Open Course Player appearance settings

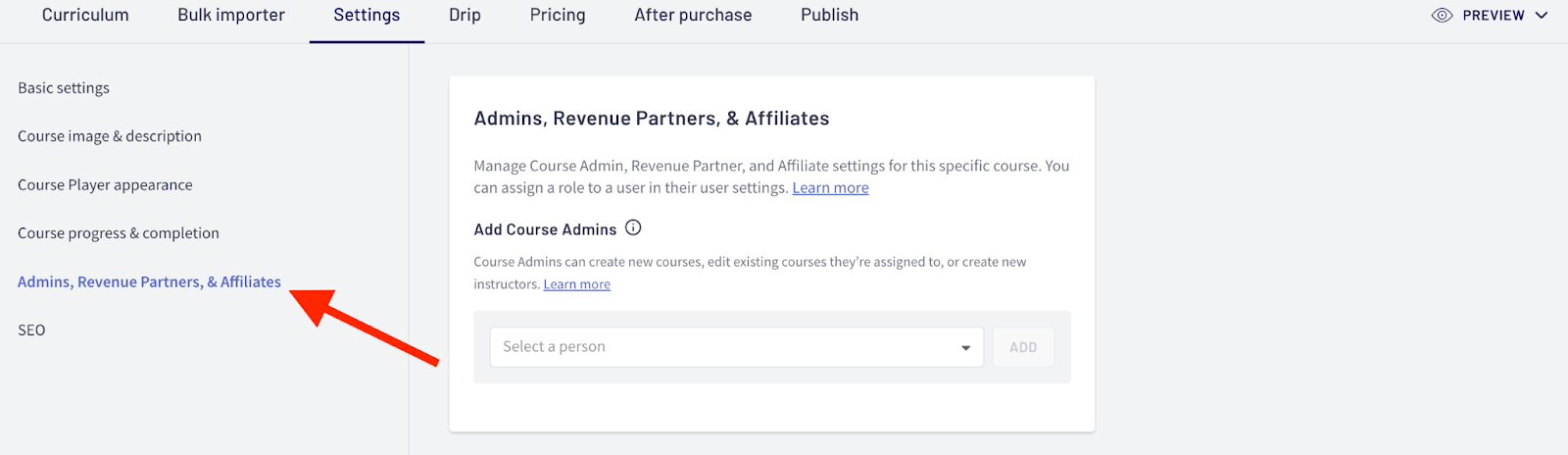pos(105,184)
